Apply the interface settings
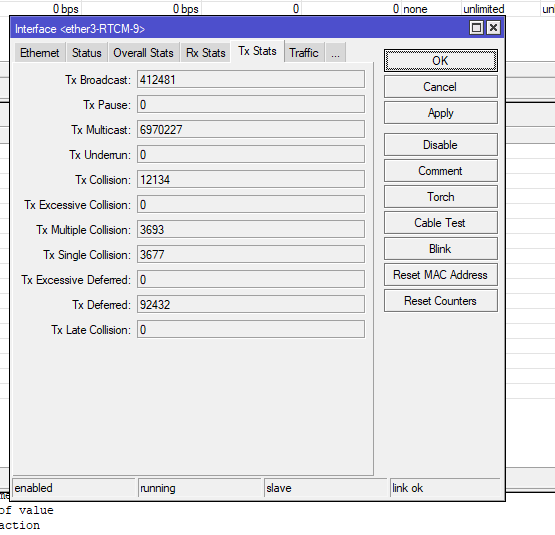The width and height of the screenshot is (555, 535). click(x=441, y=113)
